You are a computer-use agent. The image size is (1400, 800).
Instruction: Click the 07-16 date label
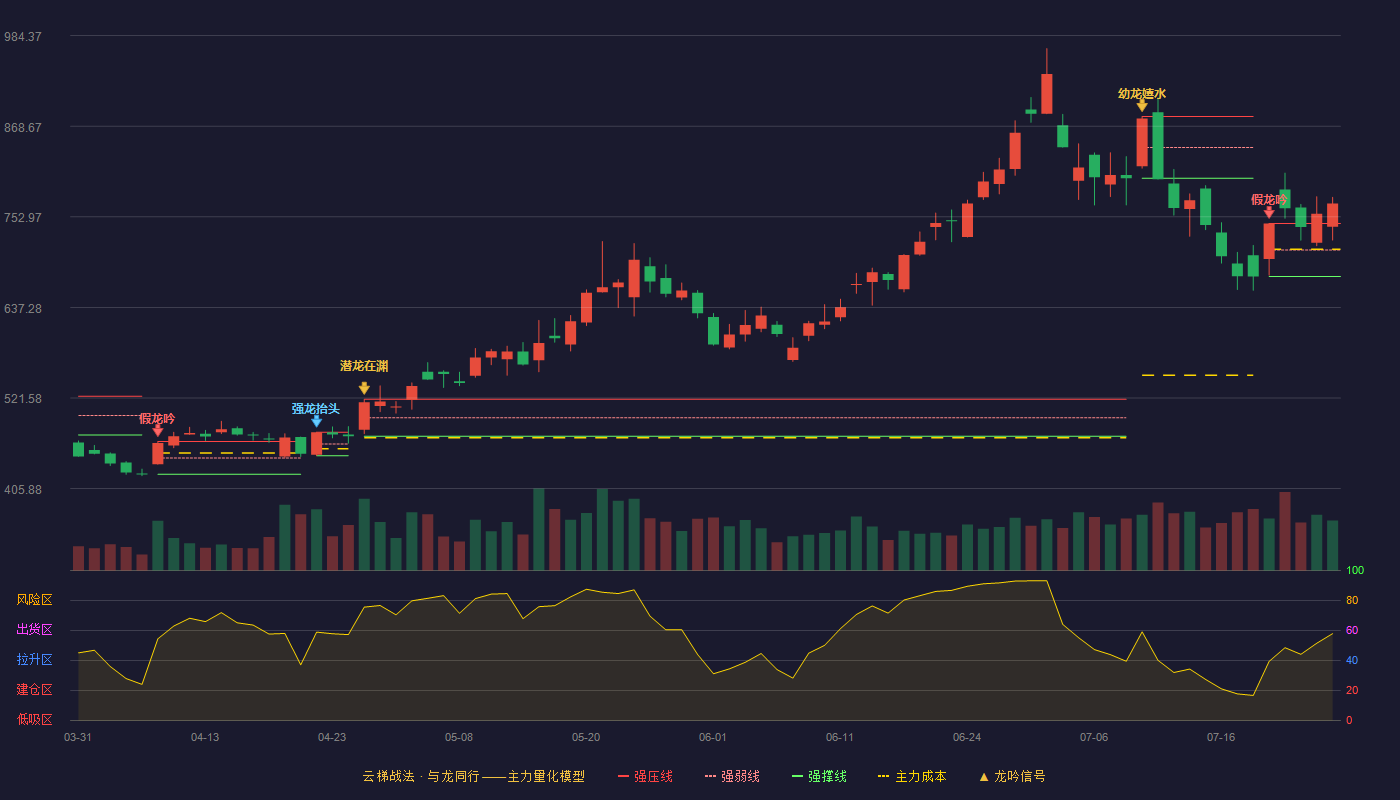1221,737
